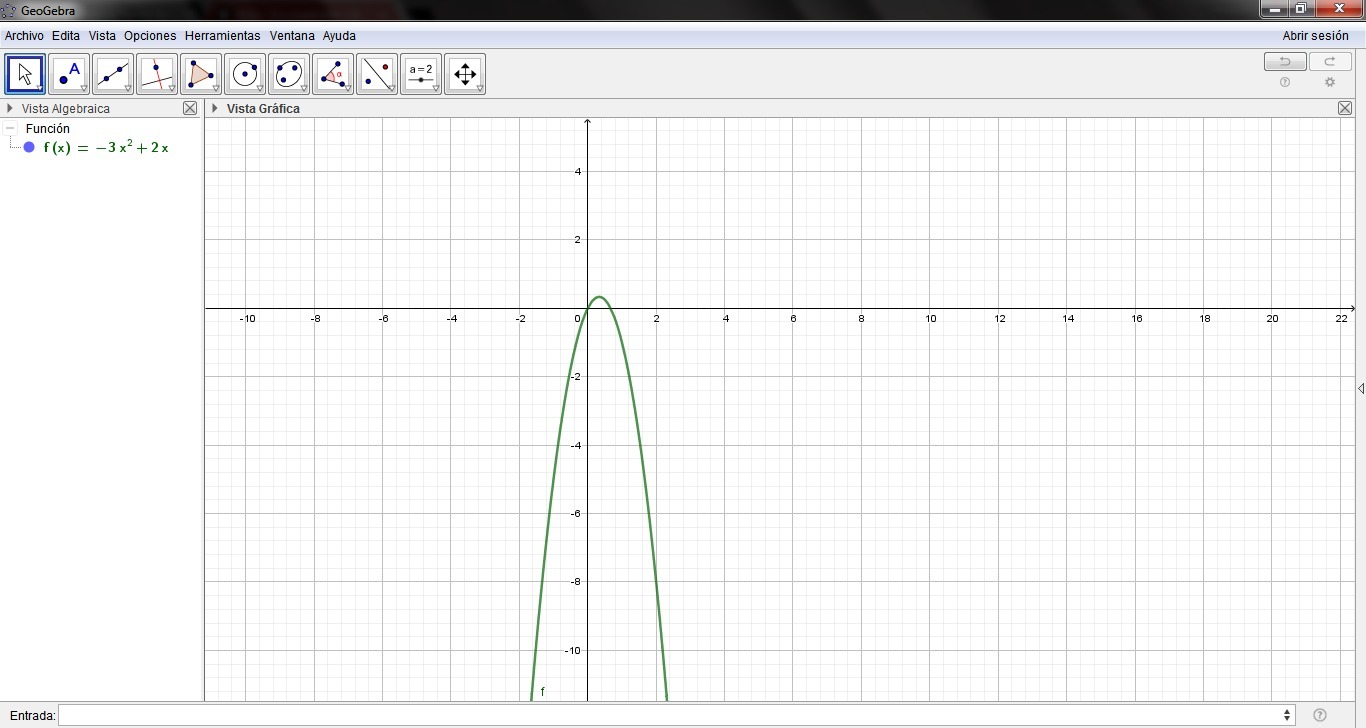Open the toolbar help question icon
The image size is (1366, 728).
point(1285,83)
